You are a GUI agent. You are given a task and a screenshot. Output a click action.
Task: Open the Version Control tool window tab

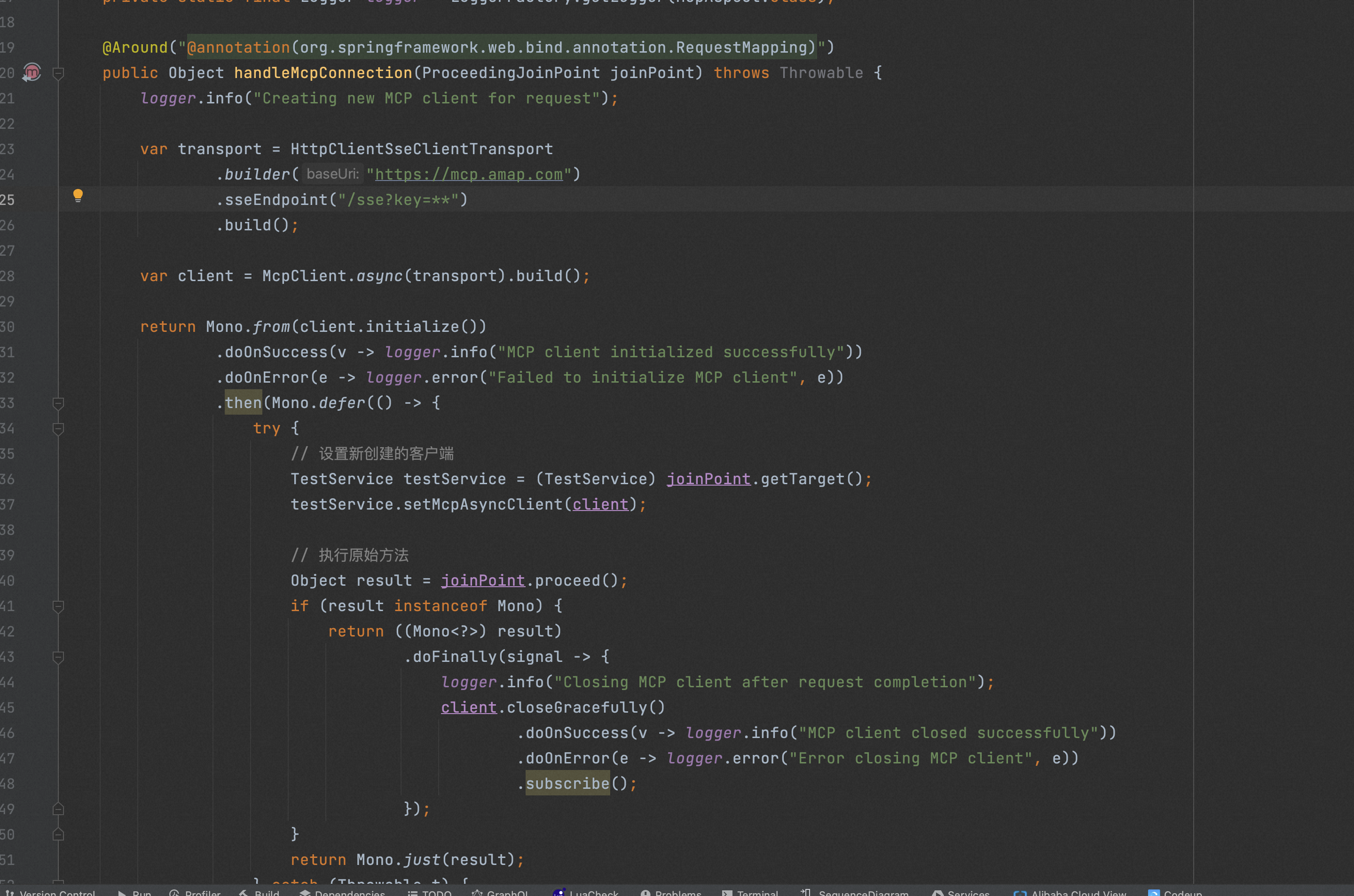pyautogui.click(x=50, y=893)
